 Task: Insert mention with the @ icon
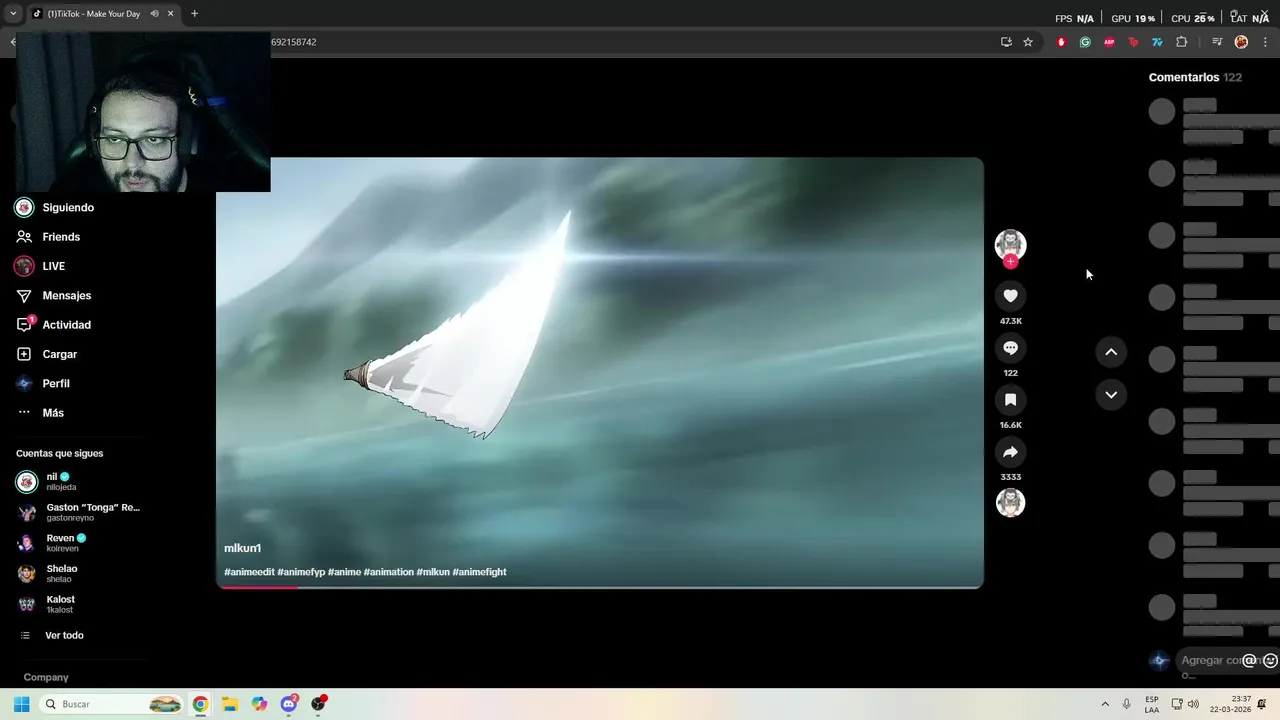click(x=1249, y=660)
